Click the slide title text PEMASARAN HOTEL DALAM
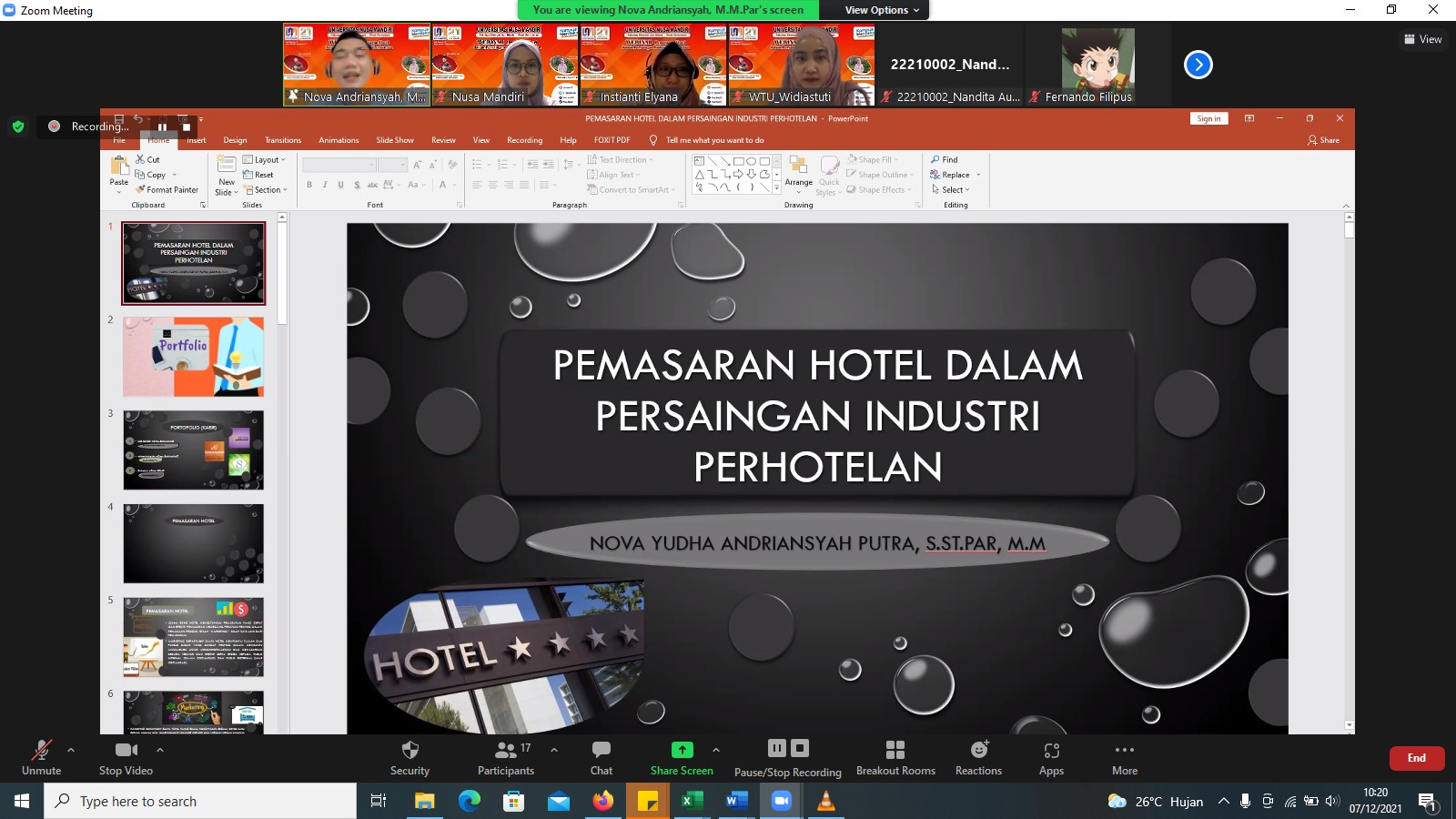The height and width of the screenshot is (819, 1456). click(817, 366)
